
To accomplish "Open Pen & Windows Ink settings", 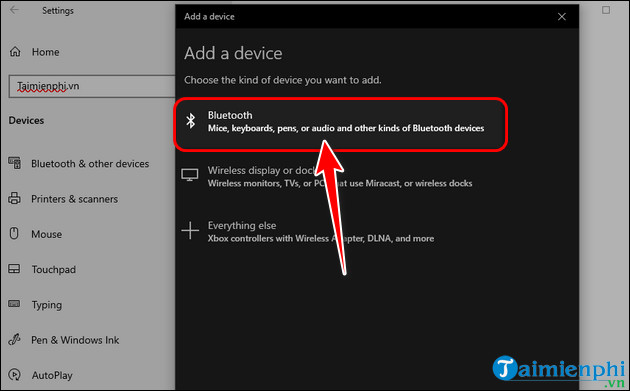I will pyautogui.click(x=75, y=340).
